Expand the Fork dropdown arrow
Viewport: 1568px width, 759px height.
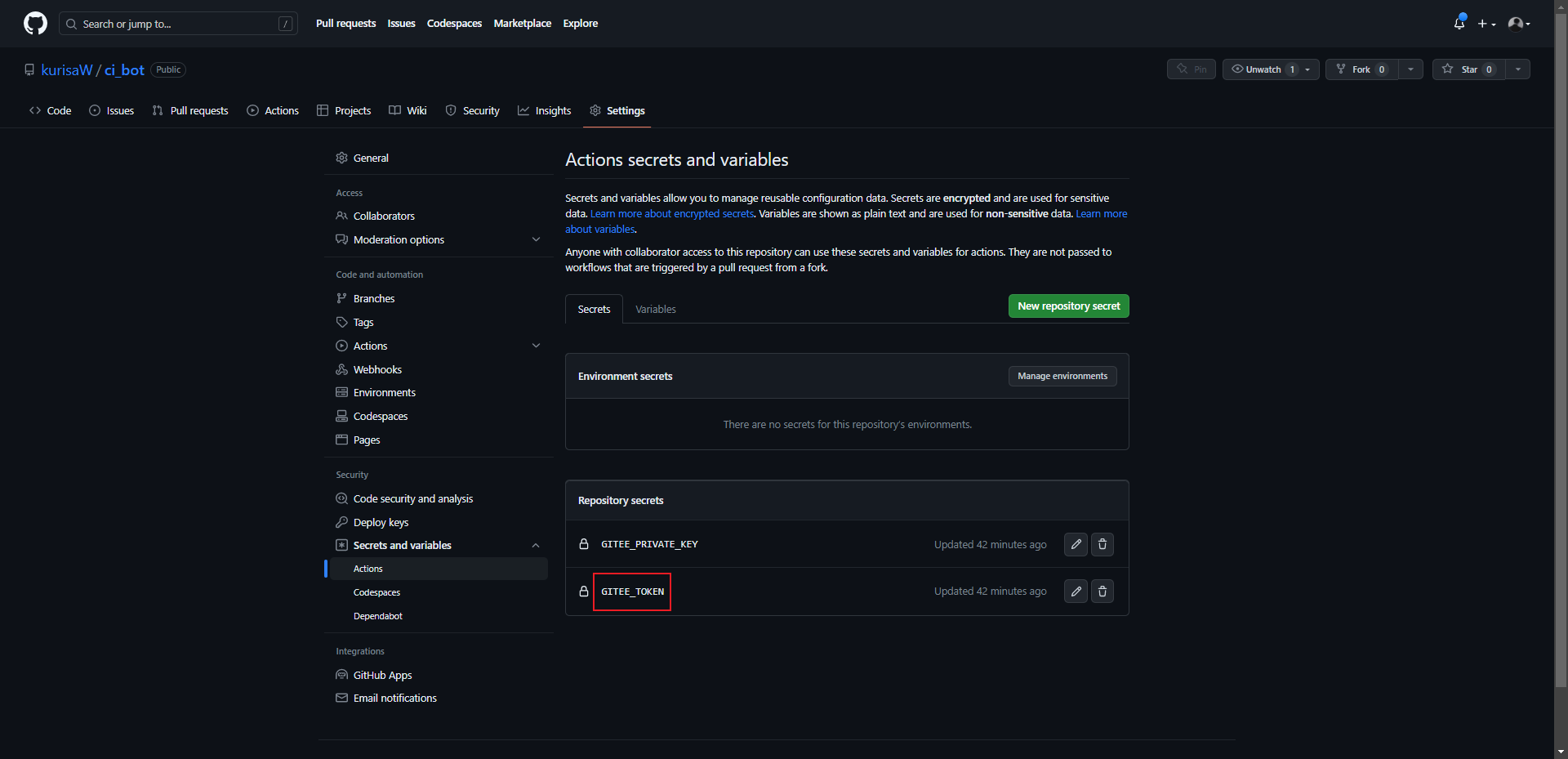click(x=1411, y=69)
